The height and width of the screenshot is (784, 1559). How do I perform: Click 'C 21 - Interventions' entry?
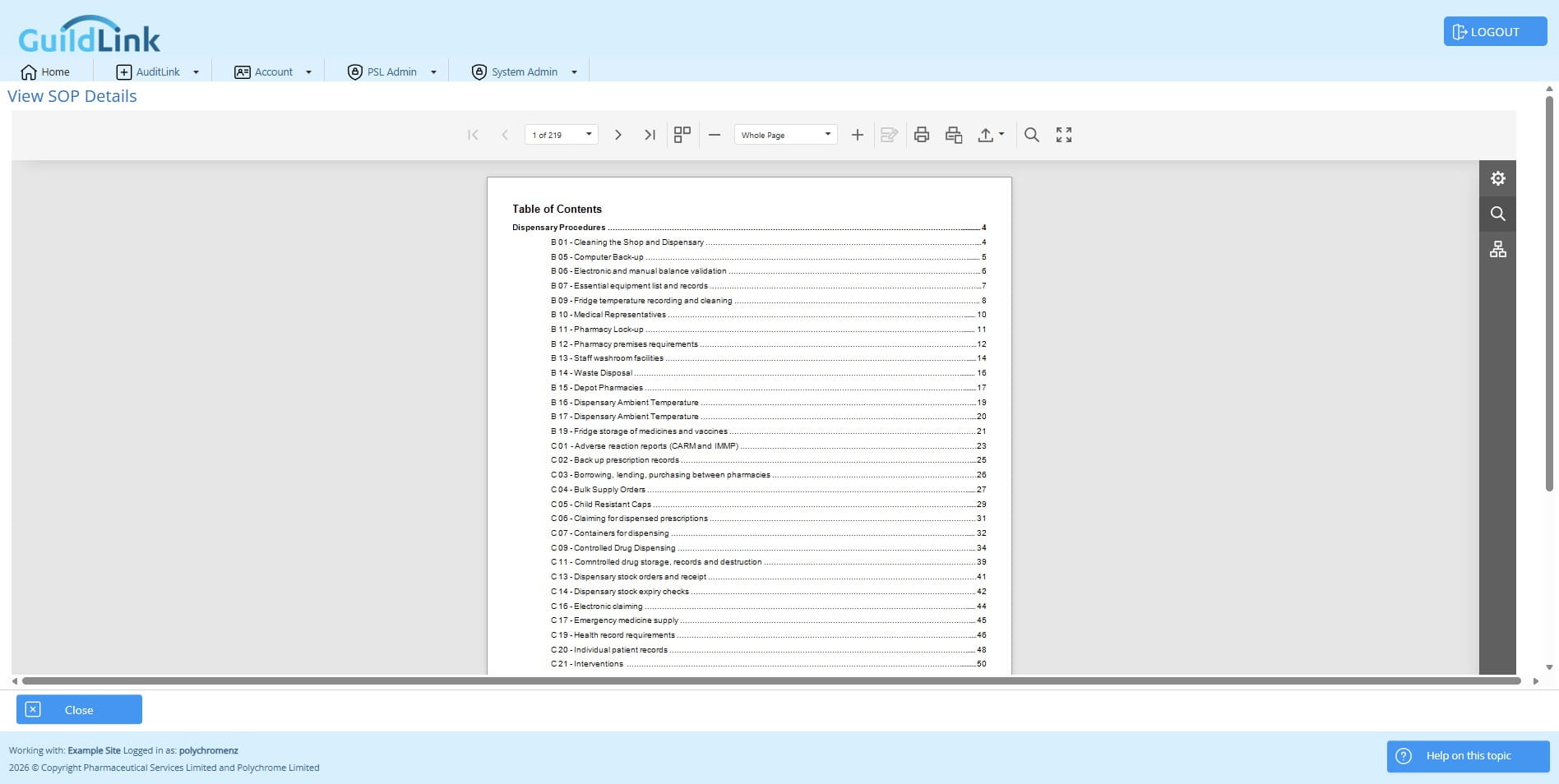[x=587, y=664]
